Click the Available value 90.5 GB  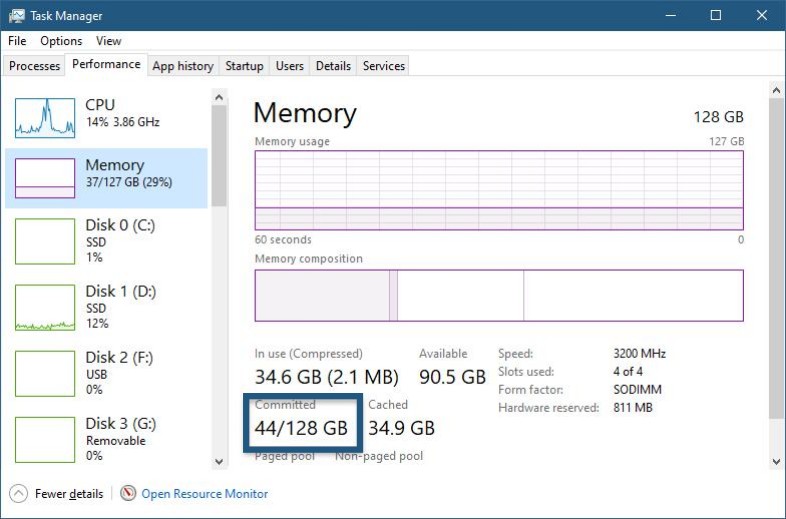click(453, 377)
